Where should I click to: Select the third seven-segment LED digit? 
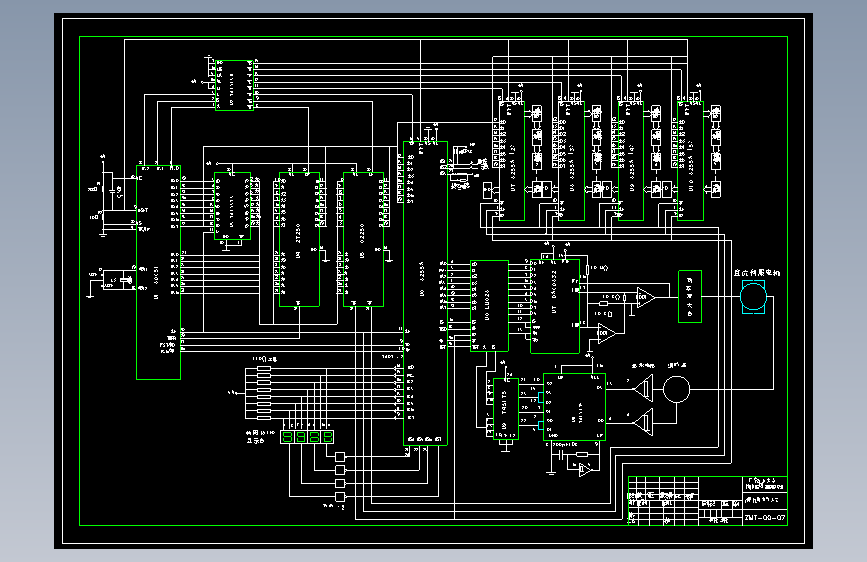(314, 437)
